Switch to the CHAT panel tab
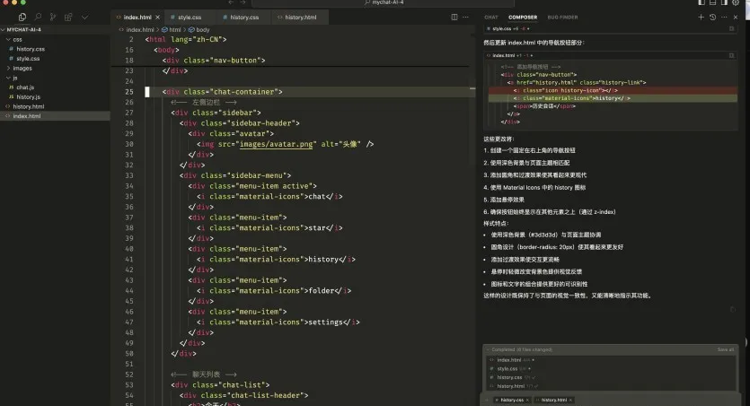The image size is (750, 406). coord(491,17)
